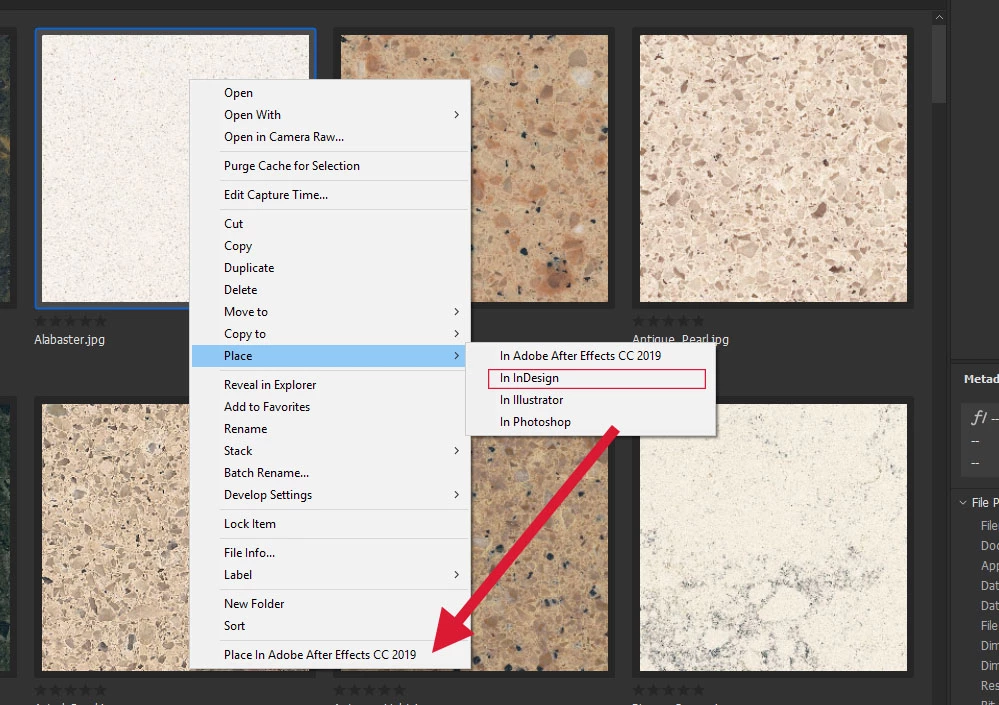Open File Info...
Image resolution: width=999 pixels, height=705 pixels.
(330, 553)
